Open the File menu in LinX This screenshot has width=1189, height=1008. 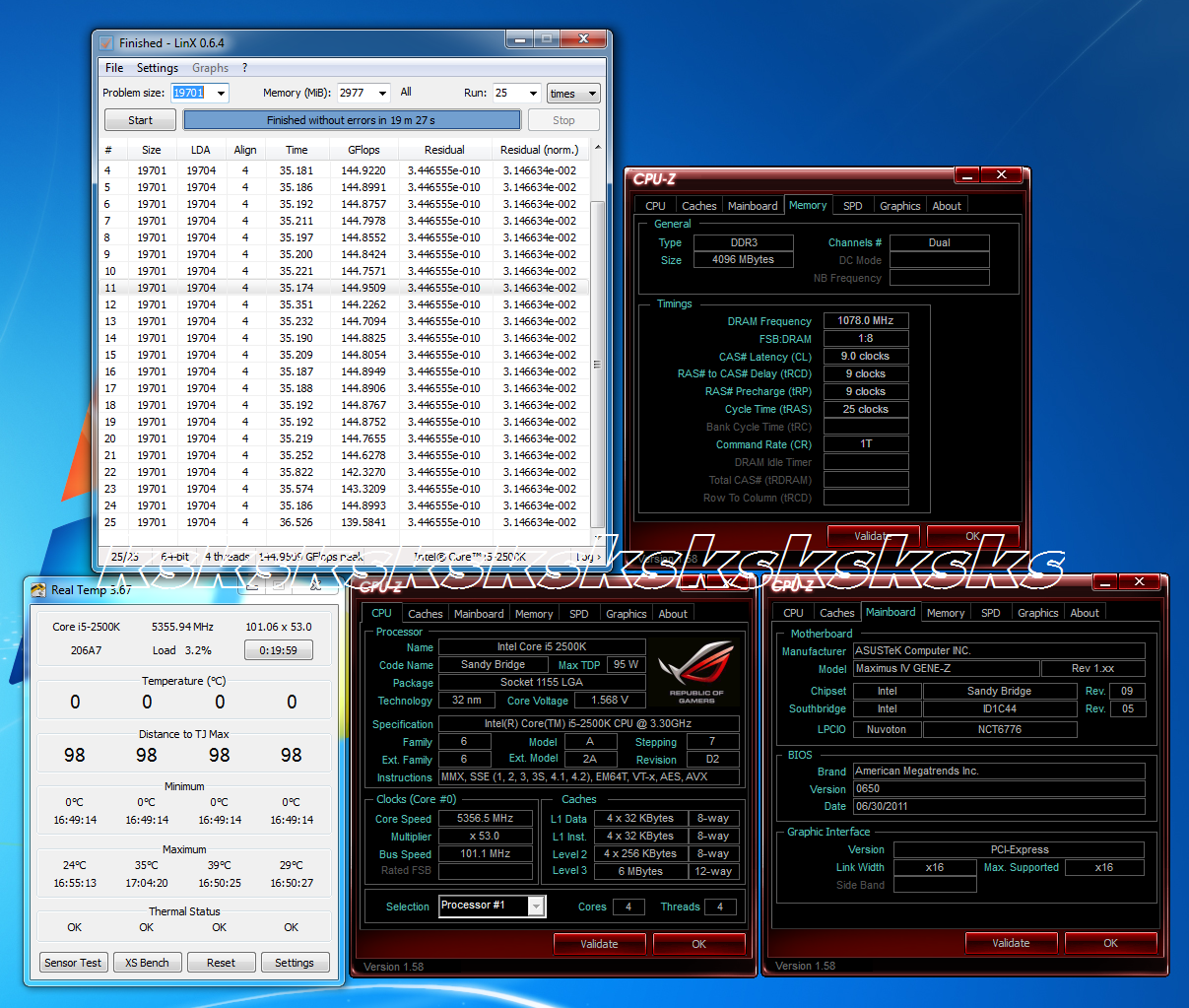114,68
